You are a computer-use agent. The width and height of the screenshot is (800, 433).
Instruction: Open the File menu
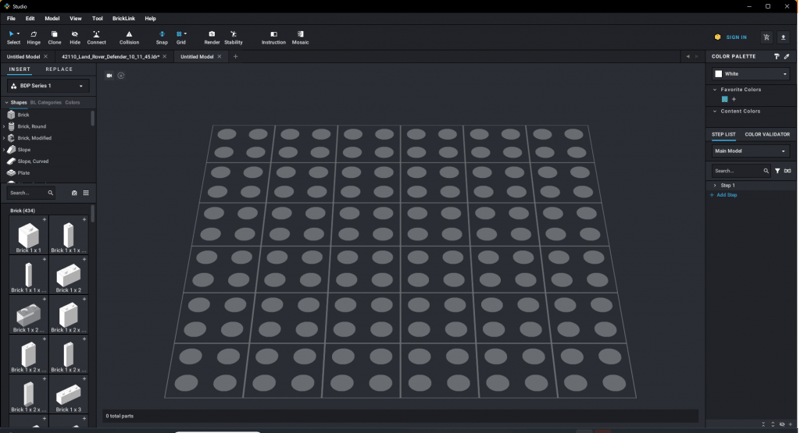pos(11,18)
